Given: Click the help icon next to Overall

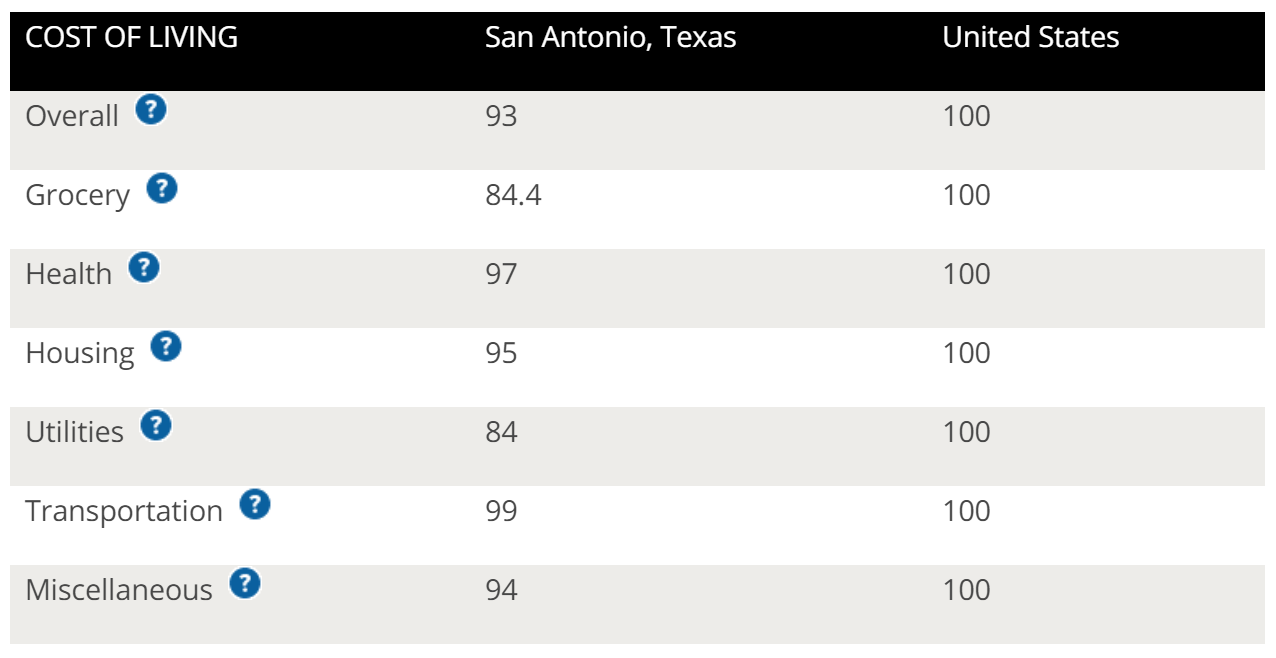Looking at the screenshot, I should point(151,109).
